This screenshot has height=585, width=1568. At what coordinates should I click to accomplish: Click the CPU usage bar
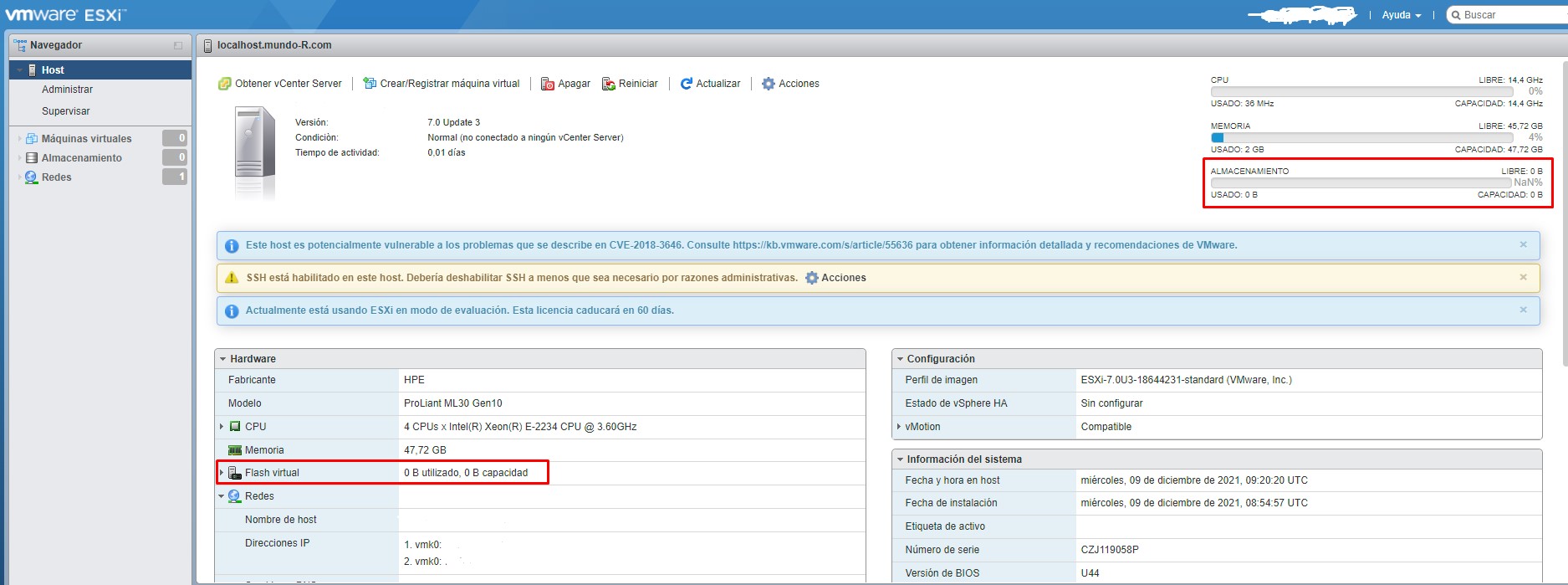[x=1361, y=91]
